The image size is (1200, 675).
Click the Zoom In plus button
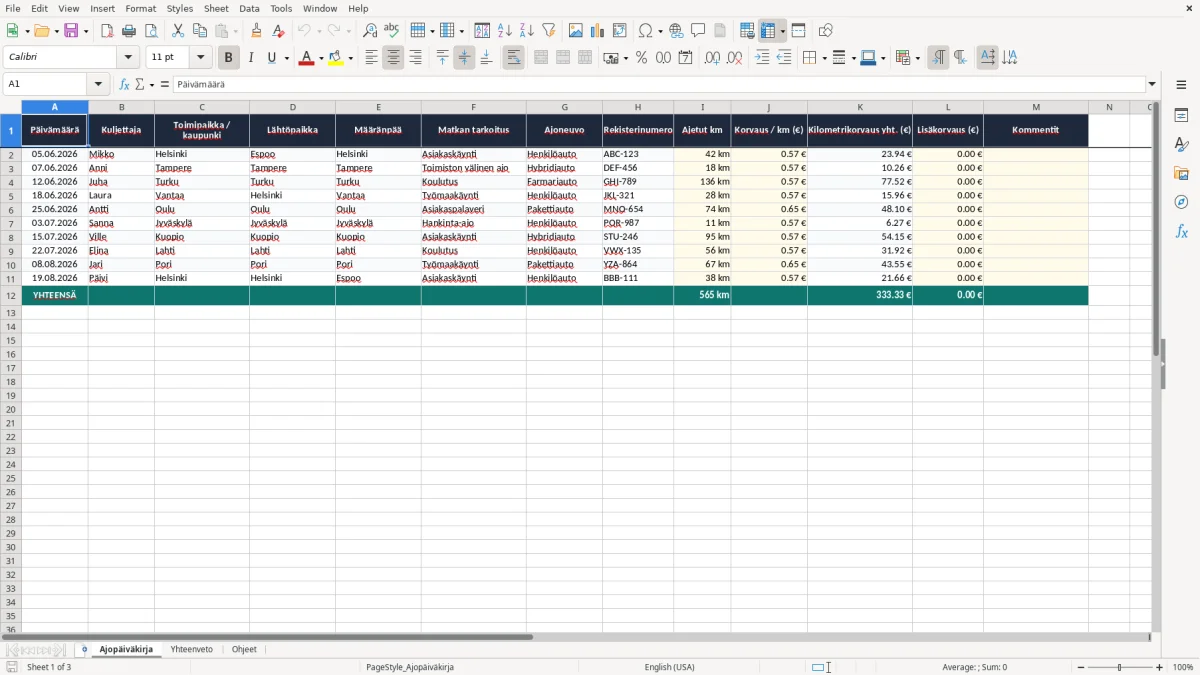1160,667
